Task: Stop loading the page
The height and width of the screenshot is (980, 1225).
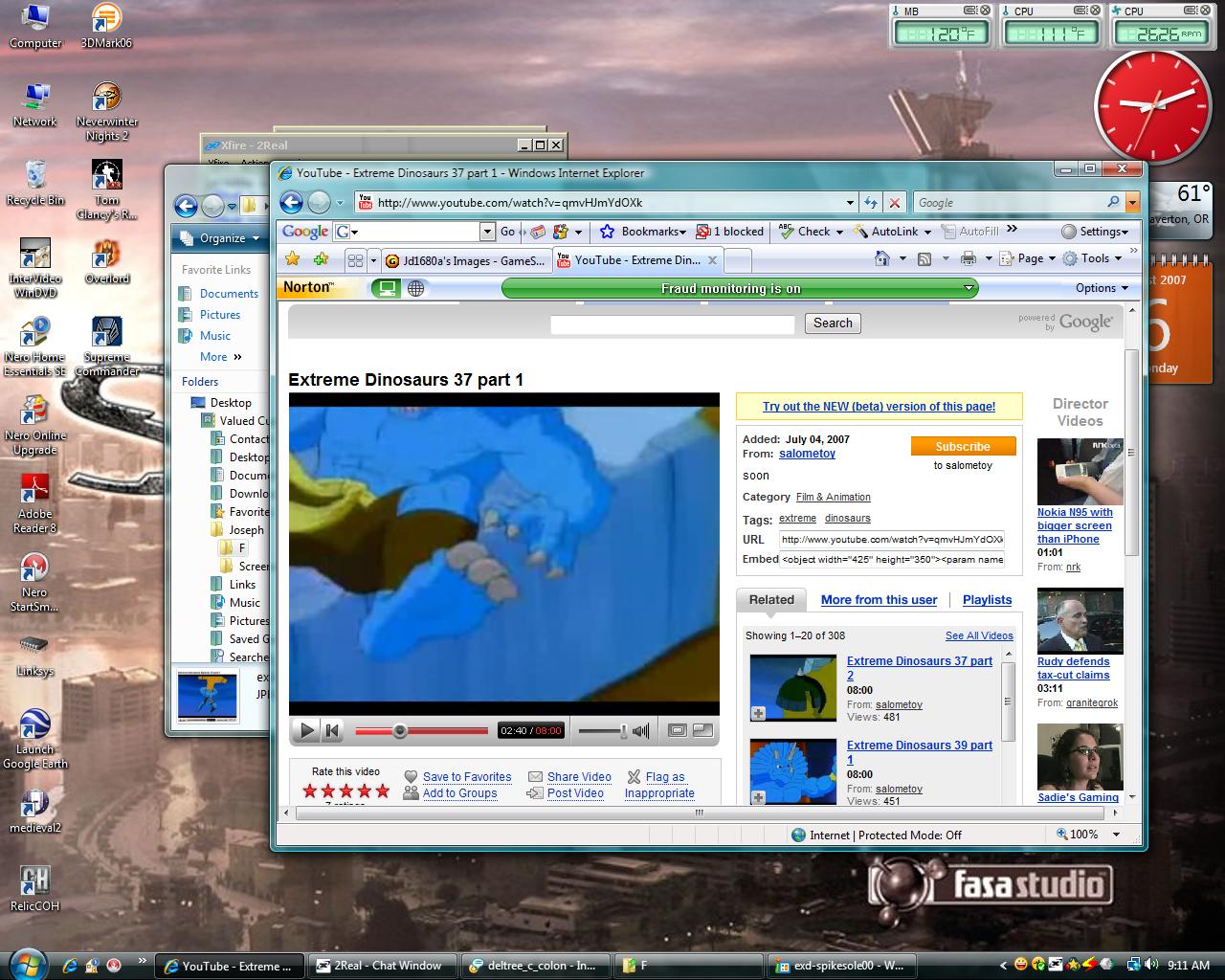Action: coord(894,203)
